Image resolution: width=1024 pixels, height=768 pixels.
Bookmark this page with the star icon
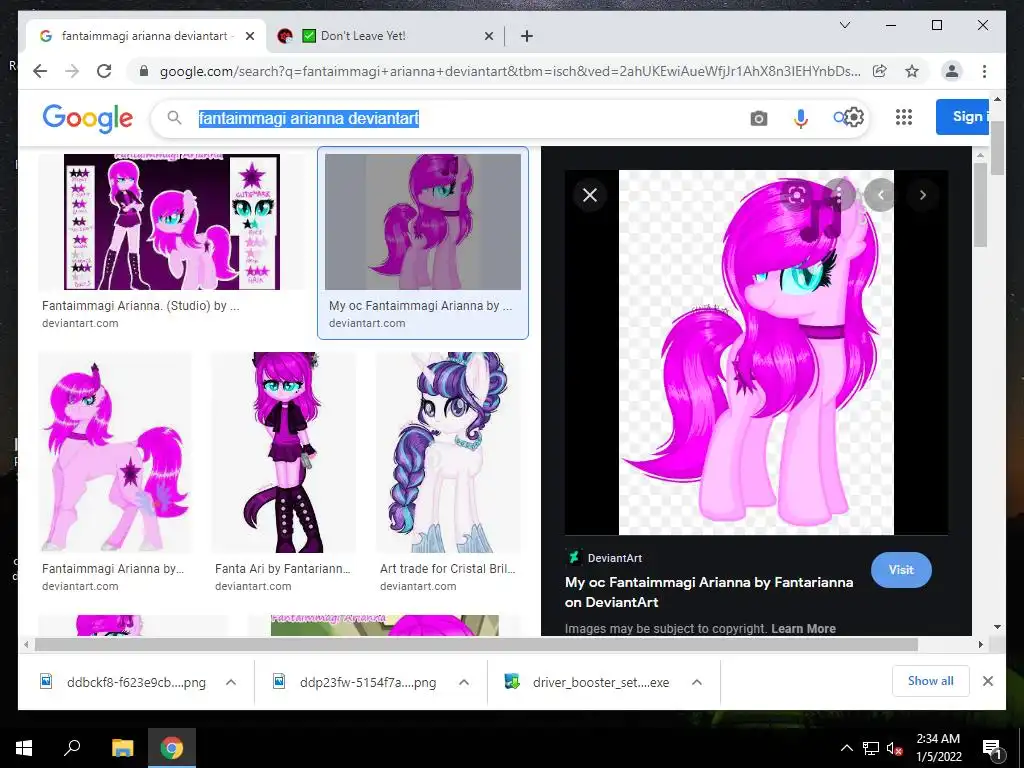(912, 71)
